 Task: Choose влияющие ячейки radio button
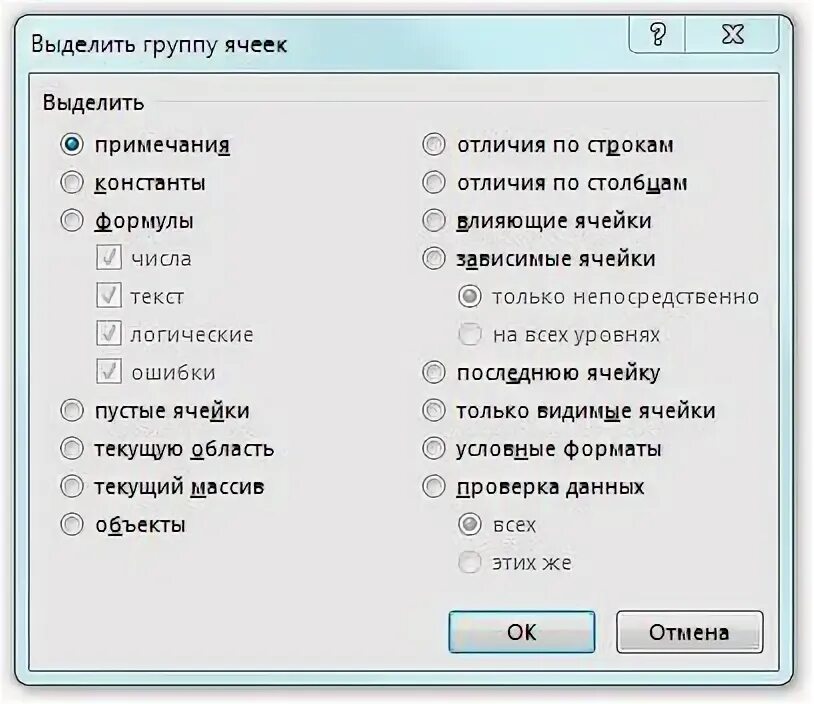pos(434,221)
